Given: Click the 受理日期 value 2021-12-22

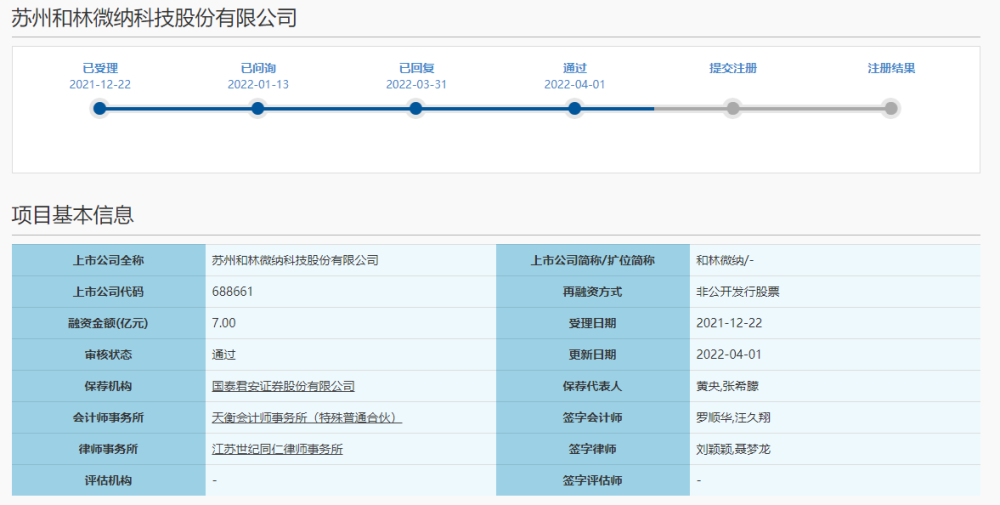Looking at the screenshot, I should pos(729,323).
